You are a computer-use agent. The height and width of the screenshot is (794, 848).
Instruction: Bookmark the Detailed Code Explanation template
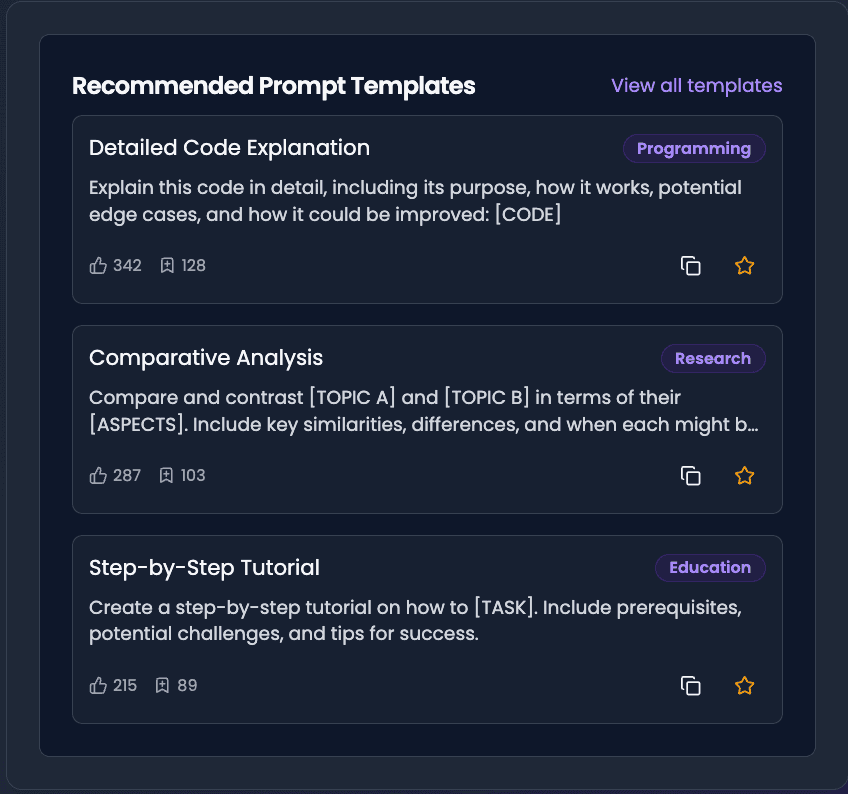click(167, 266)
